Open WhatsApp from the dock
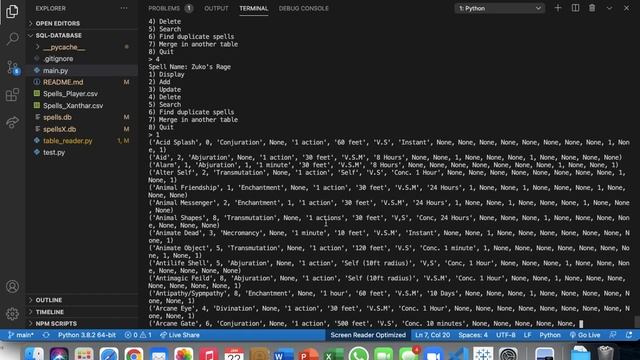 tap(358, 354)
